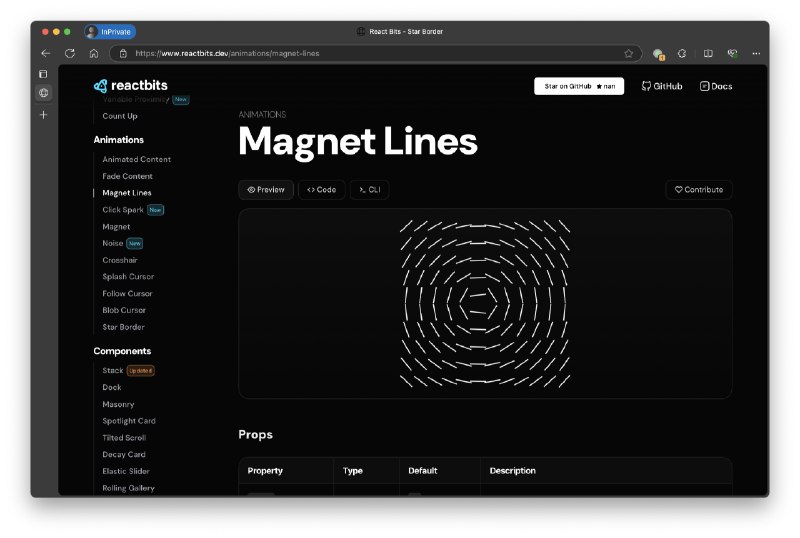Click the Components section heading
This screenshot has height=538, width=800.
click(122, 351)
